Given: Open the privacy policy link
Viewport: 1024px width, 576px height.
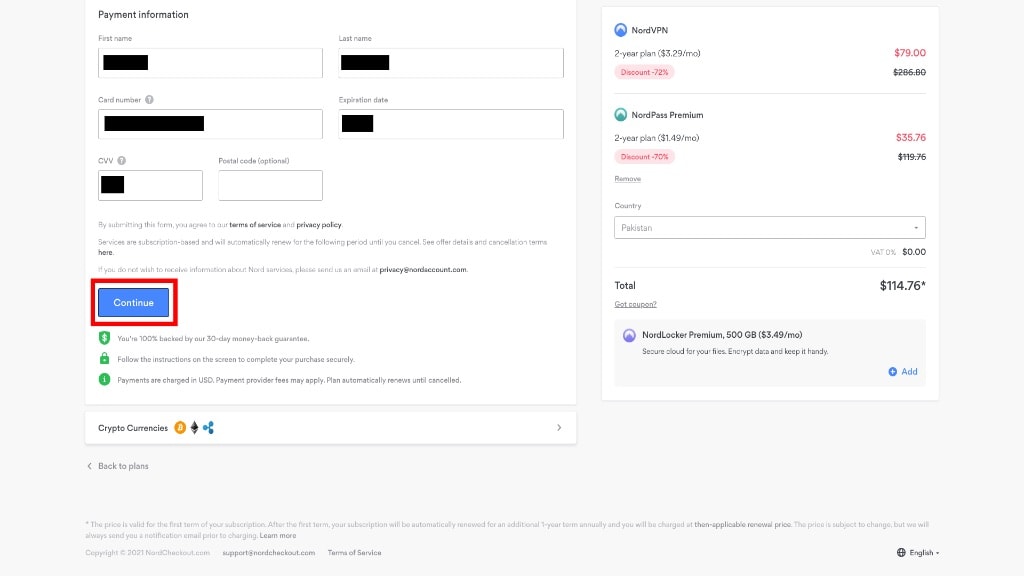Looking at the screenshot, I should tap(319, 225).
